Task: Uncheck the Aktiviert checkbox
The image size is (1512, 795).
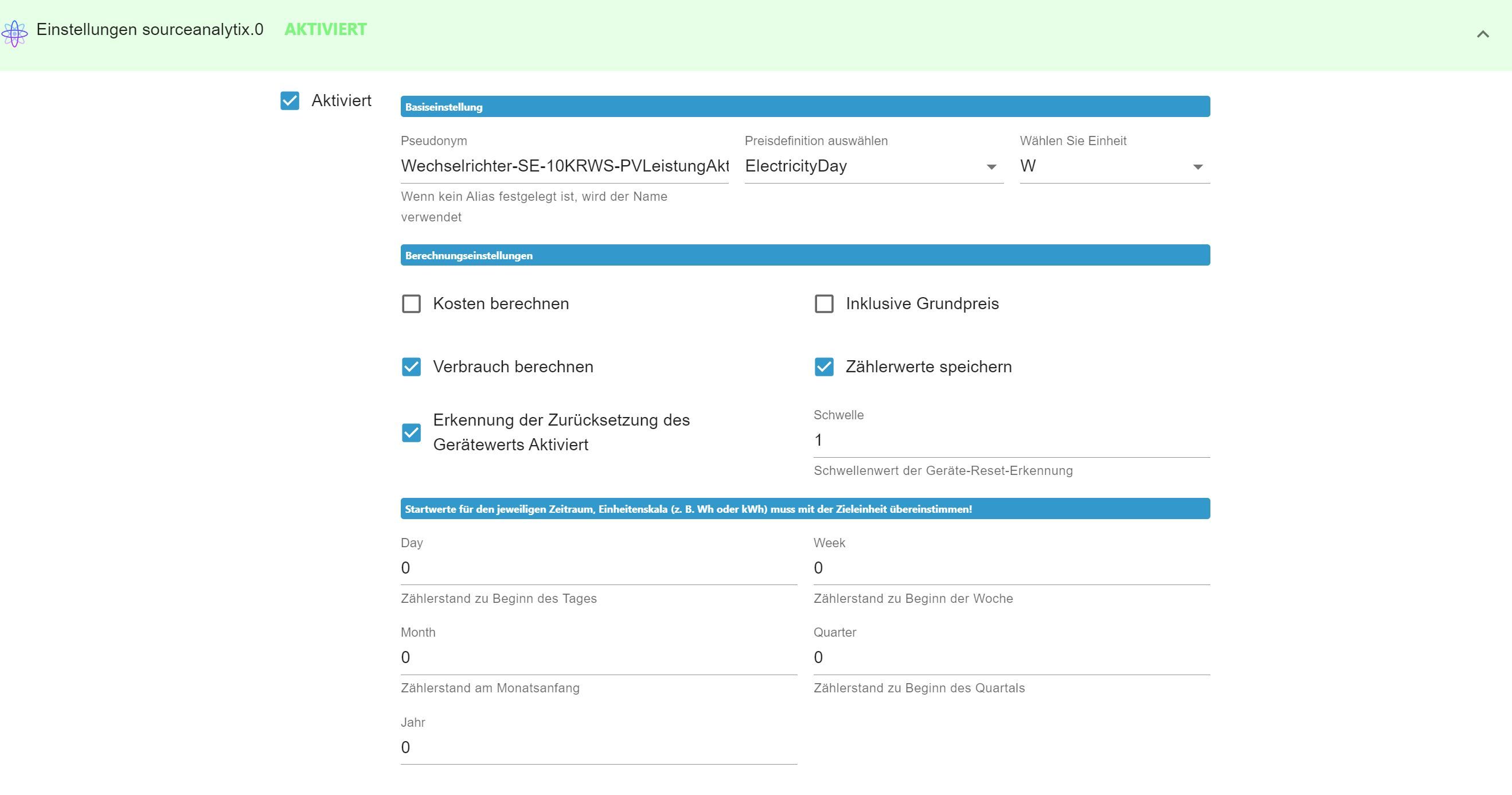Action: click(x=290, y=100)
